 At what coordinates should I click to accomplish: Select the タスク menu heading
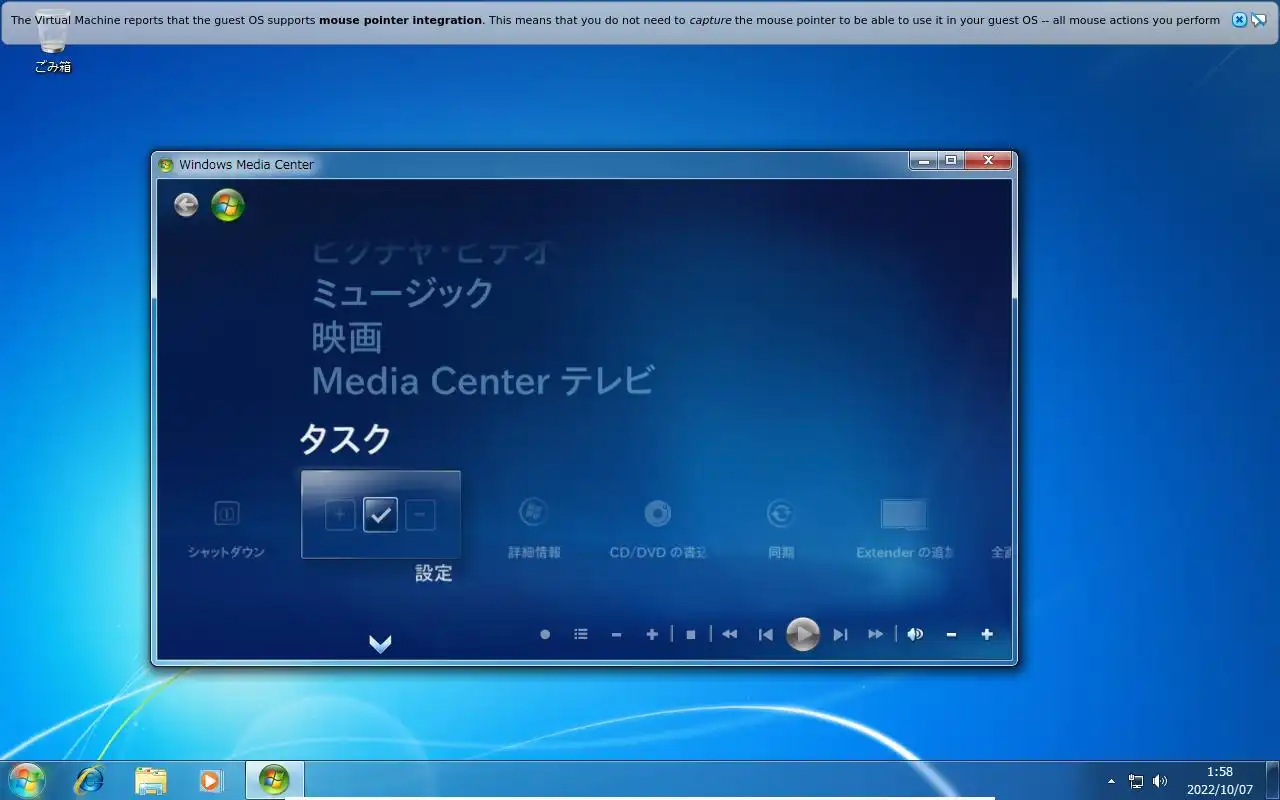coord(345,439)
